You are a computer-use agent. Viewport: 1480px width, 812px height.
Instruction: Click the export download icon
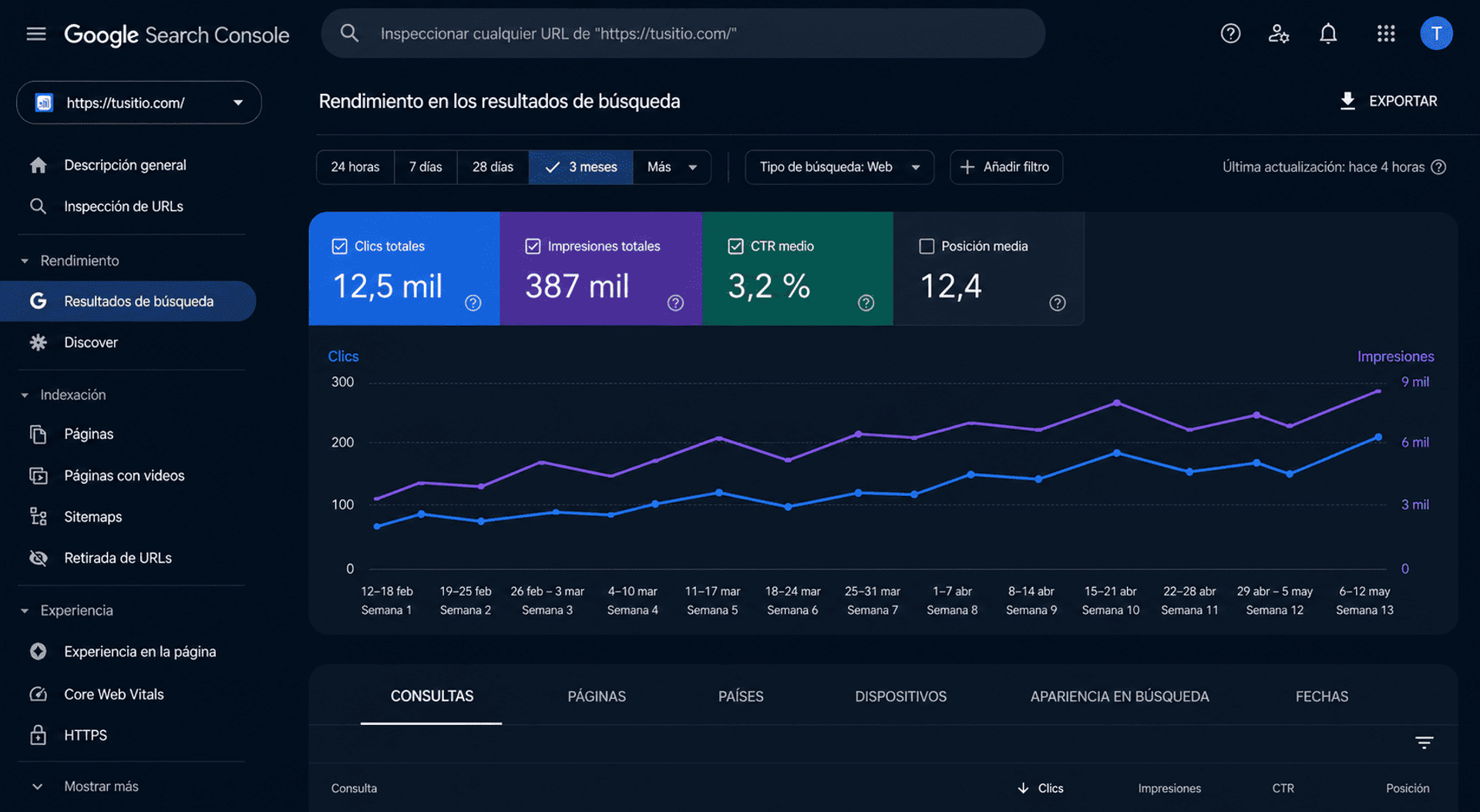(x=1347, y=101)
